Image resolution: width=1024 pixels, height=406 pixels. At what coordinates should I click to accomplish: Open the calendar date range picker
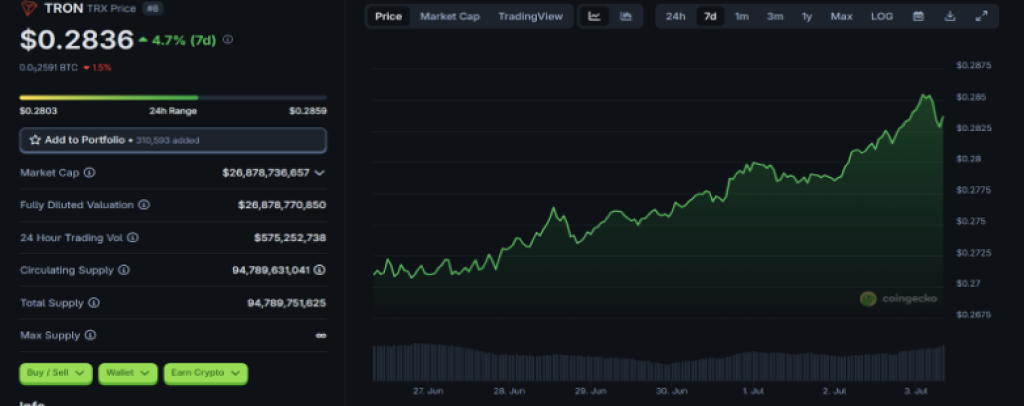(918, 16)
